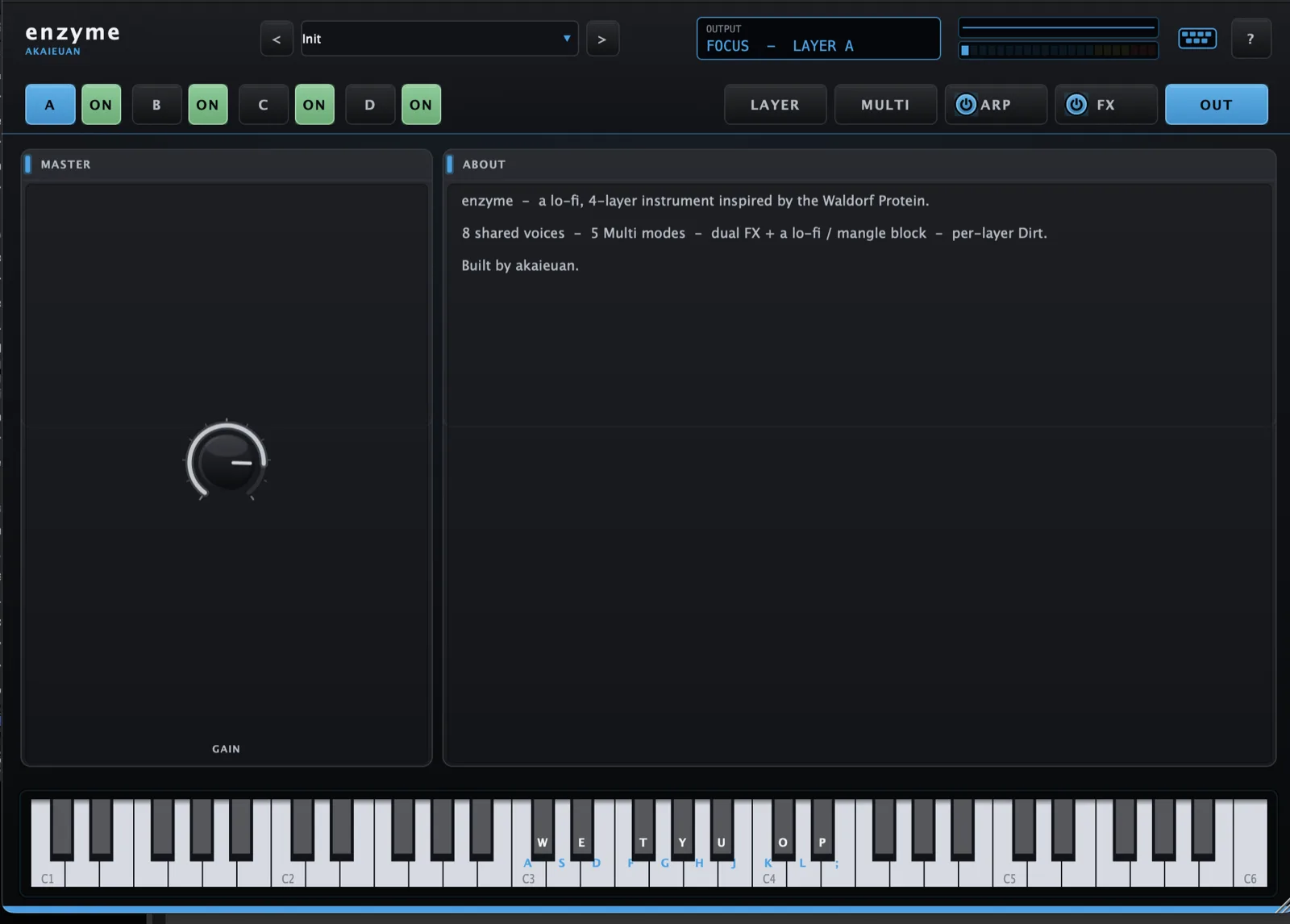Select layer B tab
This screenshot has height=924, width=1290.
[156, 104]
